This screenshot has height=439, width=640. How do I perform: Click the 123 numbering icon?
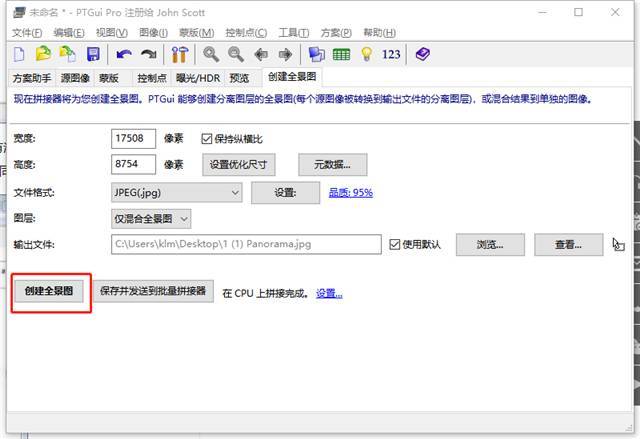point(391,54)
